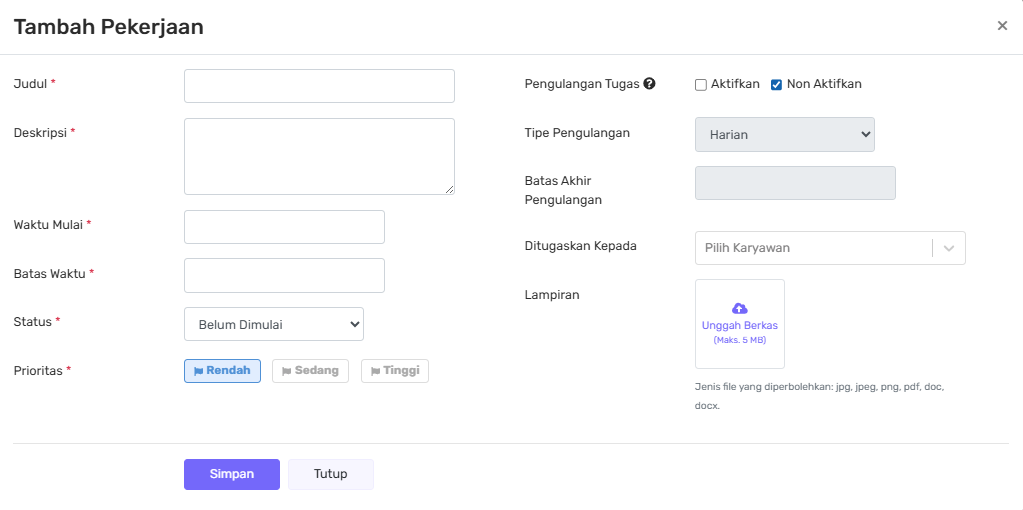Click the Simpan button
This screenshot has height=510, width=1023.
click(x=232, y=474)
